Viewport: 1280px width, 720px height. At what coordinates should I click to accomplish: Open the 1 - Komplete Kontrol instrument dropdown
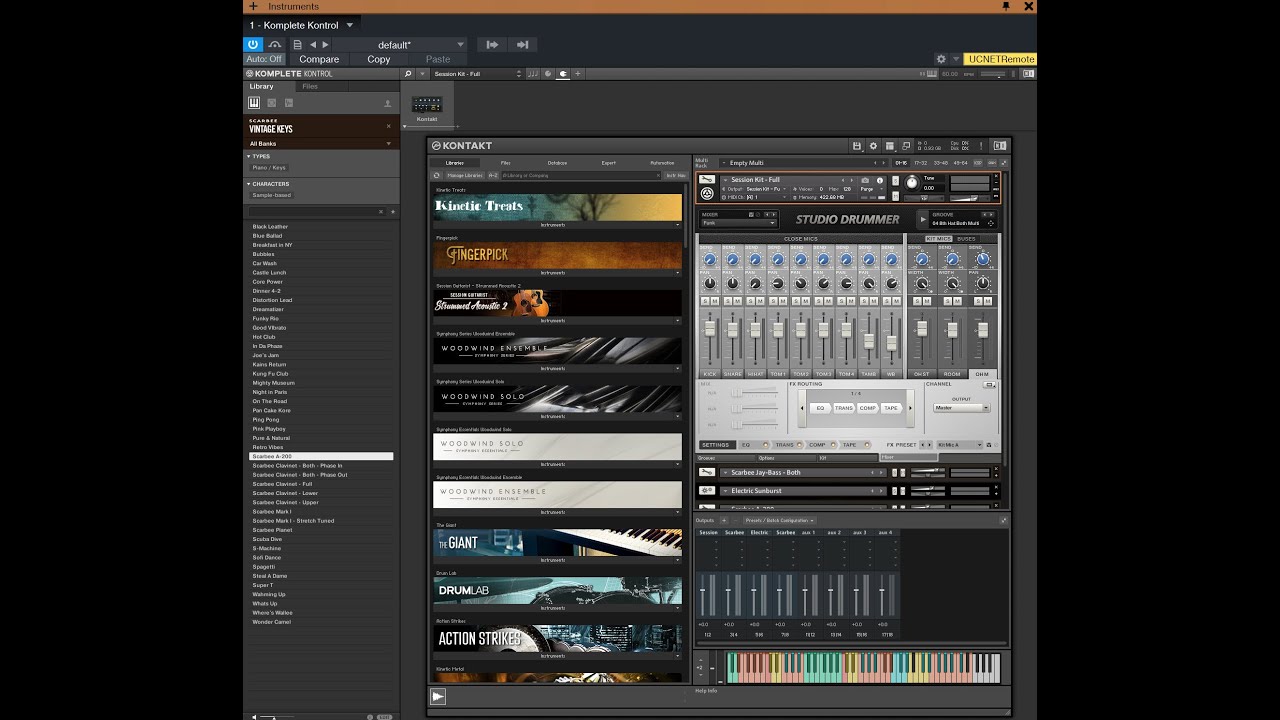coord(301,25)
